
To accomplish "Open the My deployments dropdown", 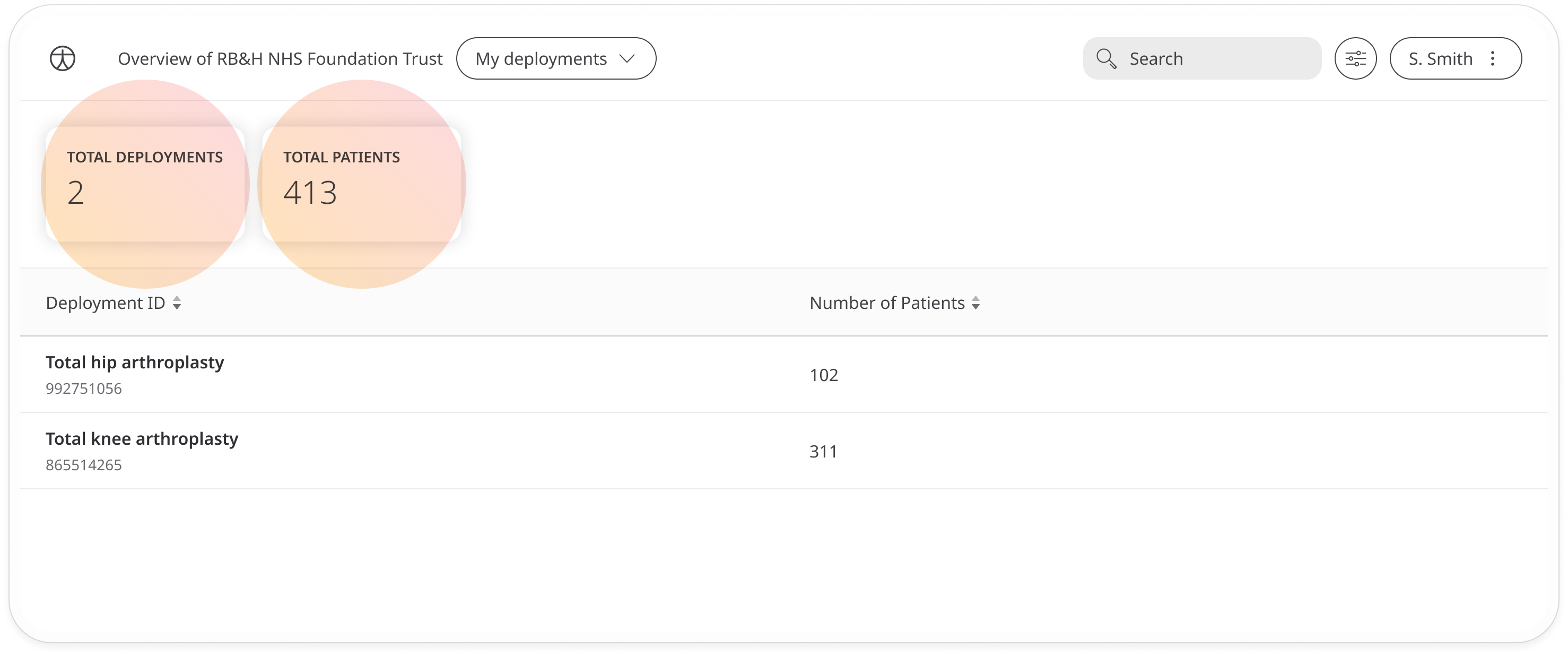I will coord(556,58).
